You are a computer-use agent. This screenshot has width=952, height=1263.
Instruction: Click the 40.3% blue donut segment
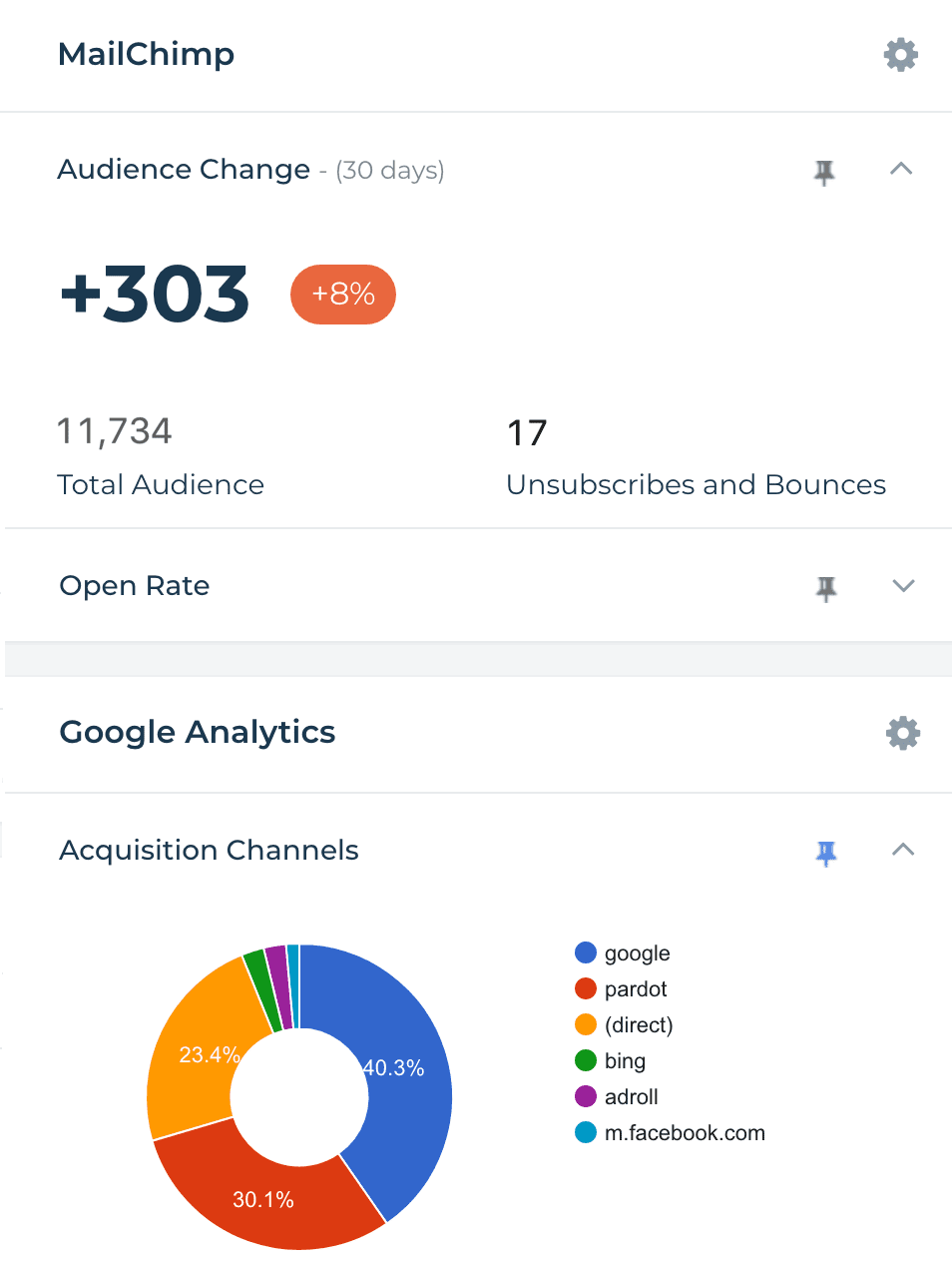(x=404, y=1078)
